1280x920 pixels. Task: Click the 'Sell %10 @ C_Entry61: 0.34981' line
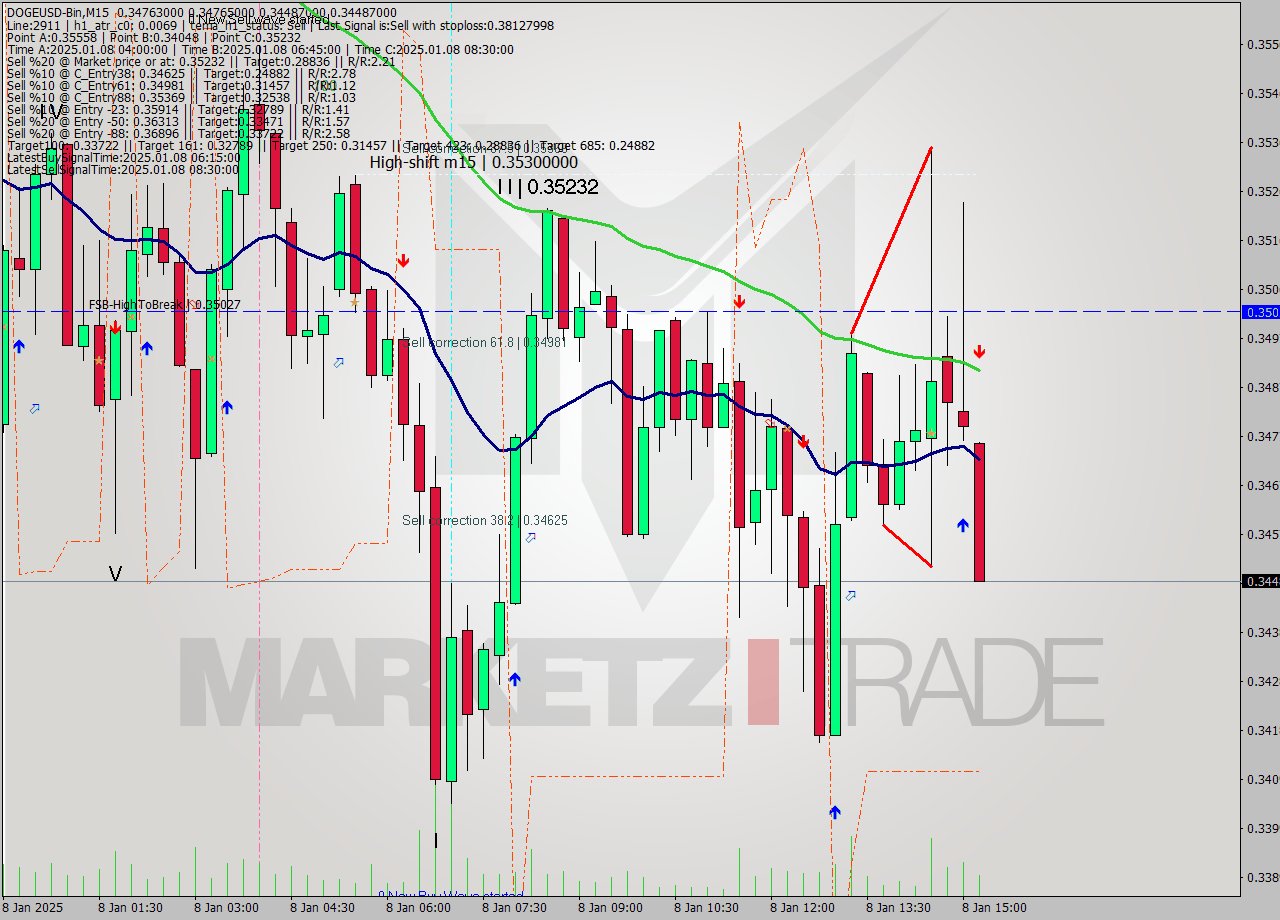point(181,85)
